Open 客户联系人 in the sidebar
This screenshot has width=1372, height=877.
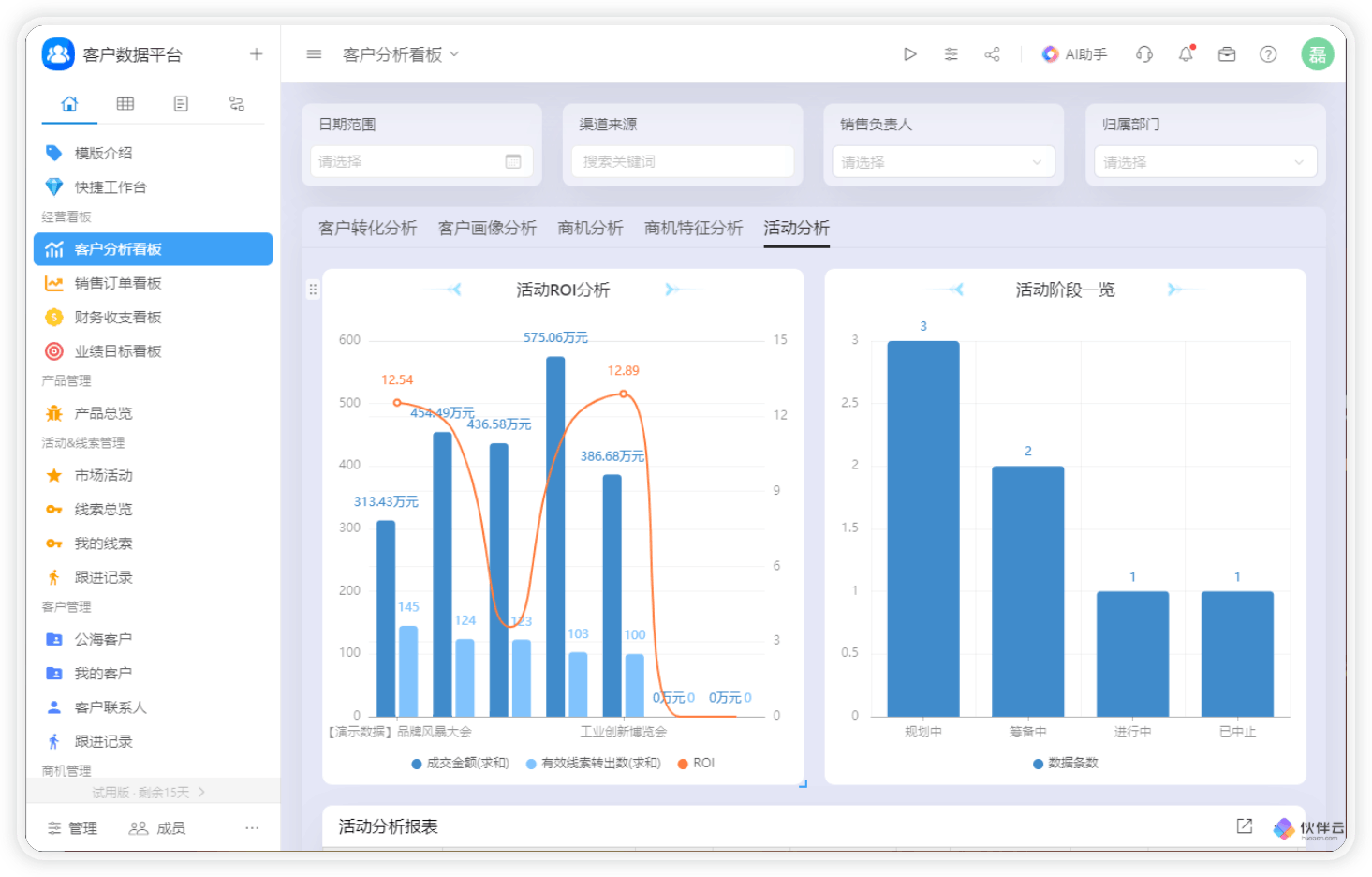tap(154, 707)
